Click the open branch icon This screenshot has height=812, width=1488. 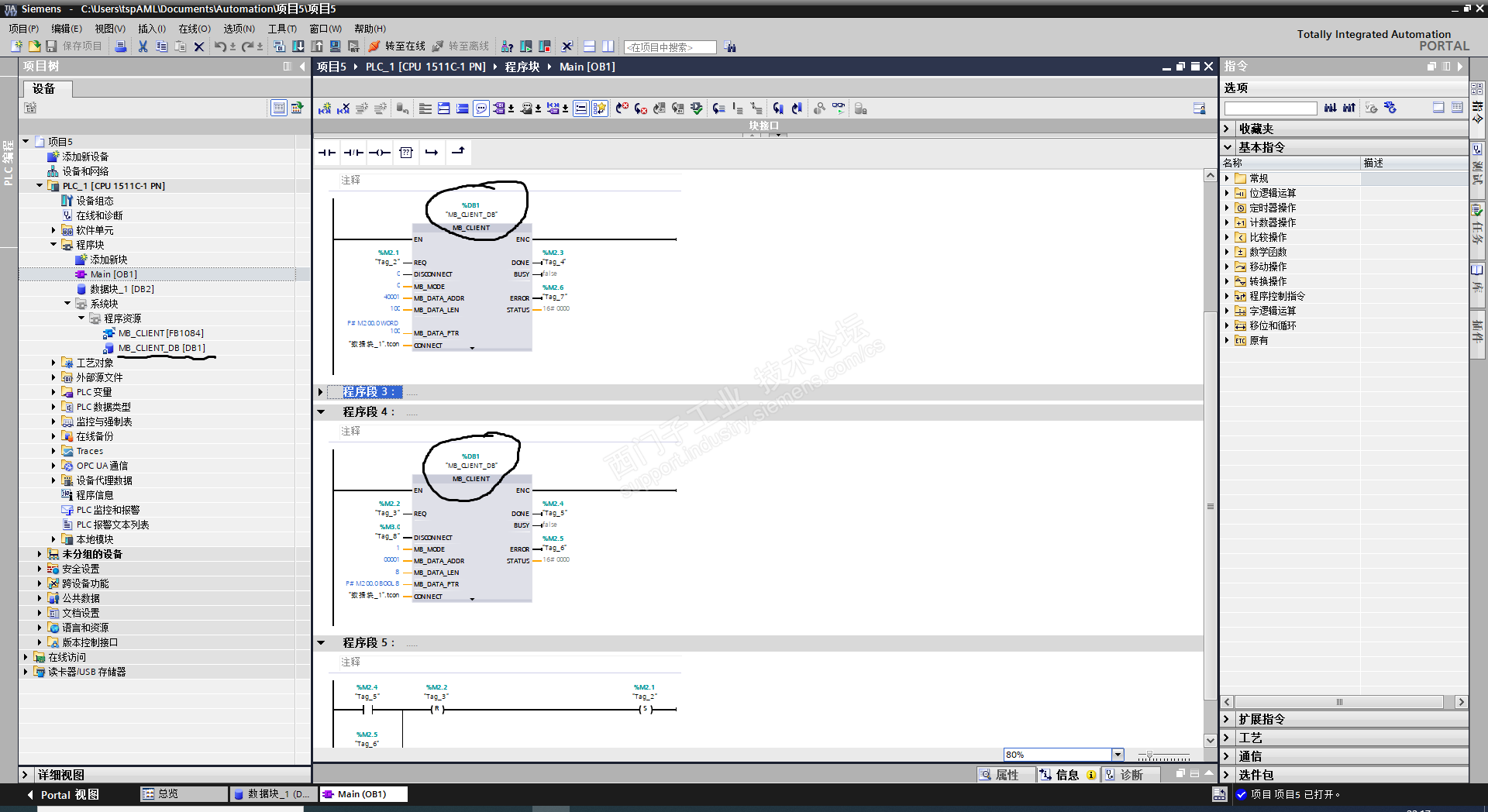[x=432, y=153]
